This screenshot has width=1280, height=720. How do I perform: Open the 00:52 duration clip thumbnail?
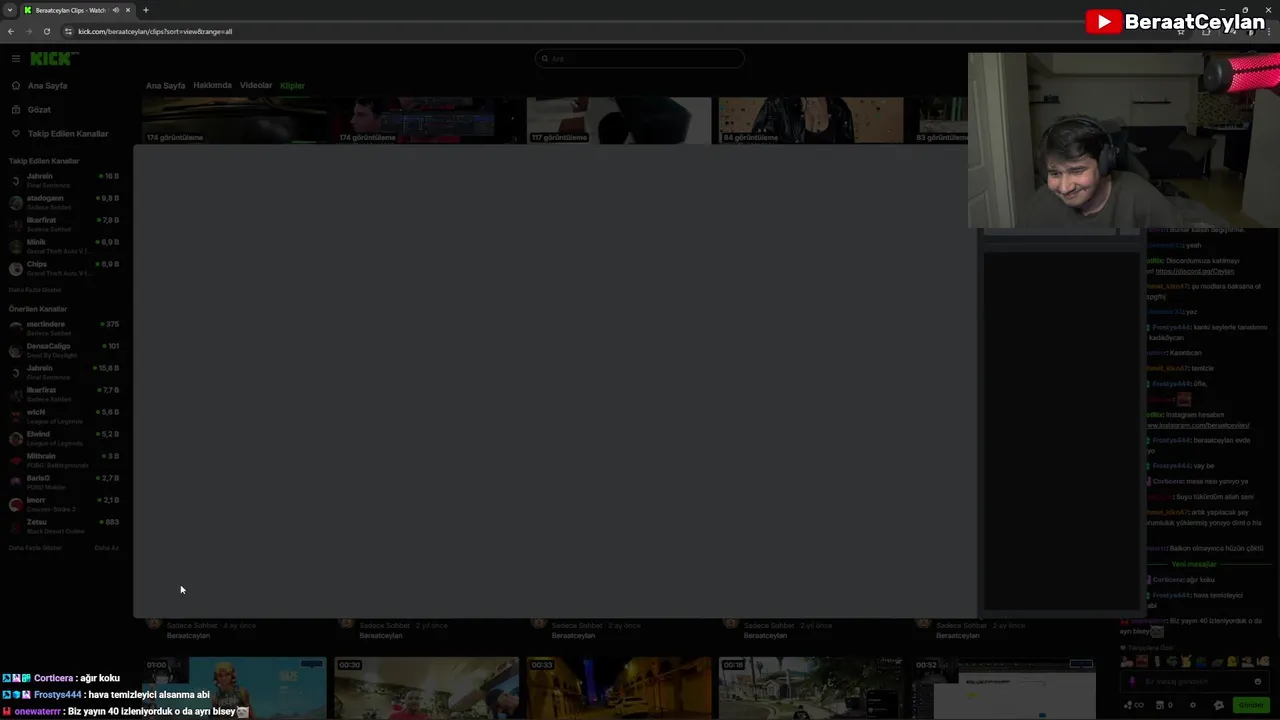[x=1004, y=688]
